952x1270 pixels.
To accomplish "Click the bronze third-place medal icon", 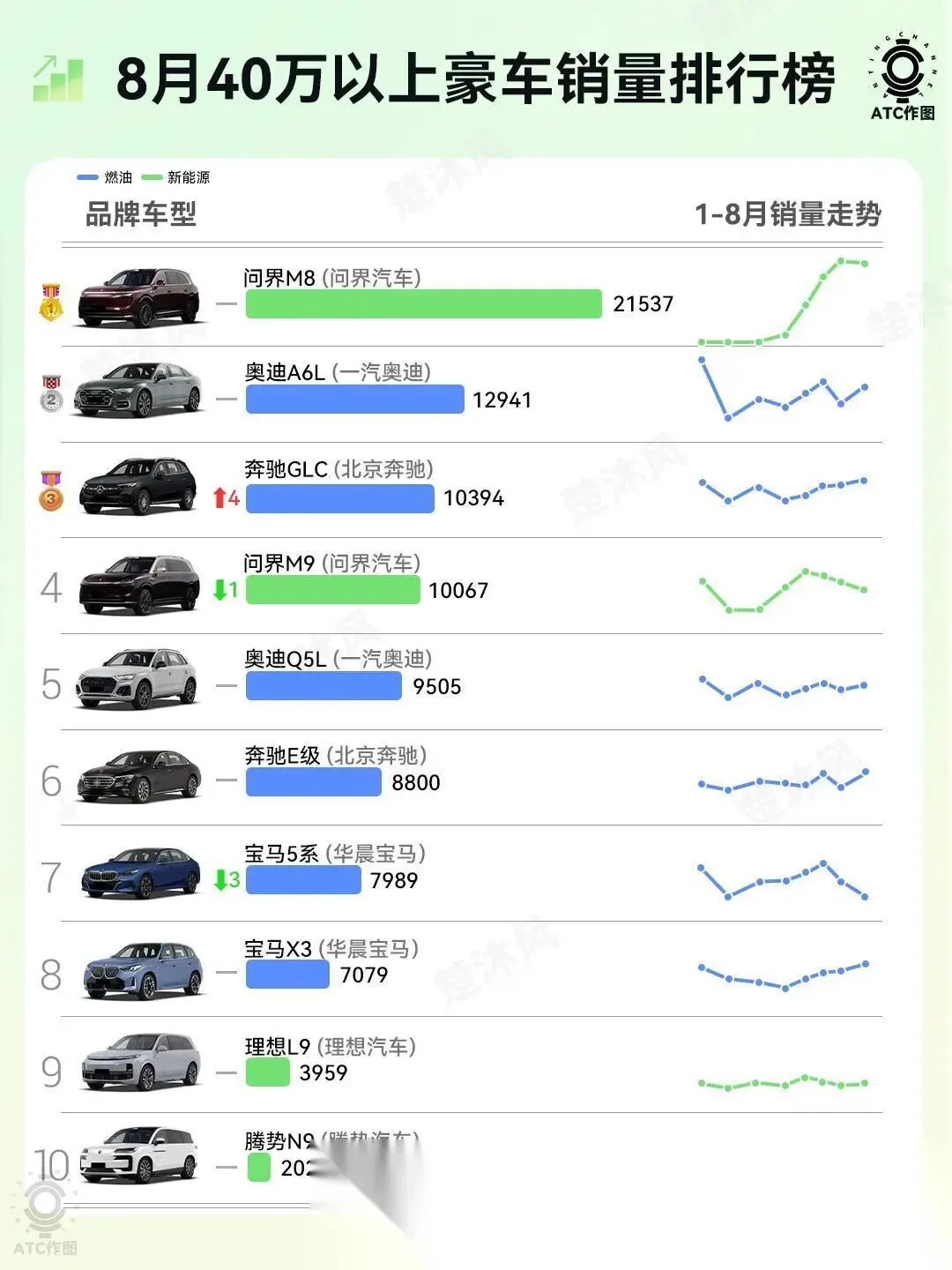I will click(51, 492).
